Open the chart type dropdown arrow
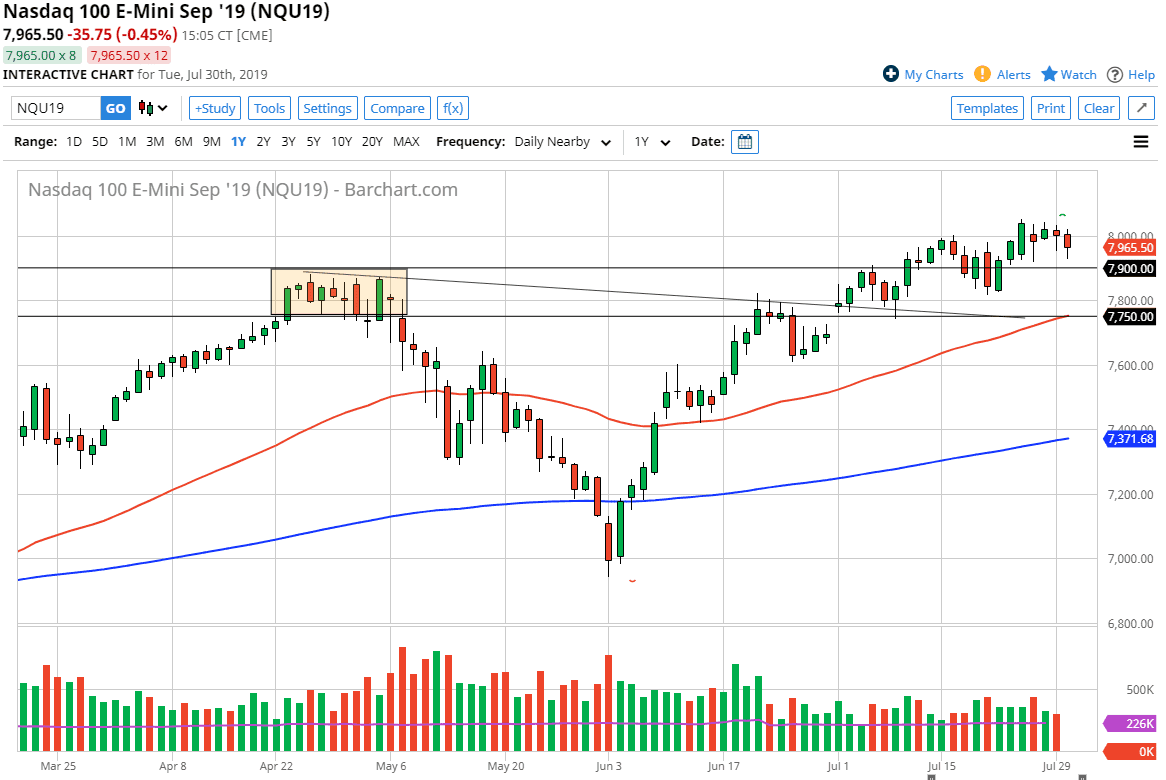 tap(163, 108)
